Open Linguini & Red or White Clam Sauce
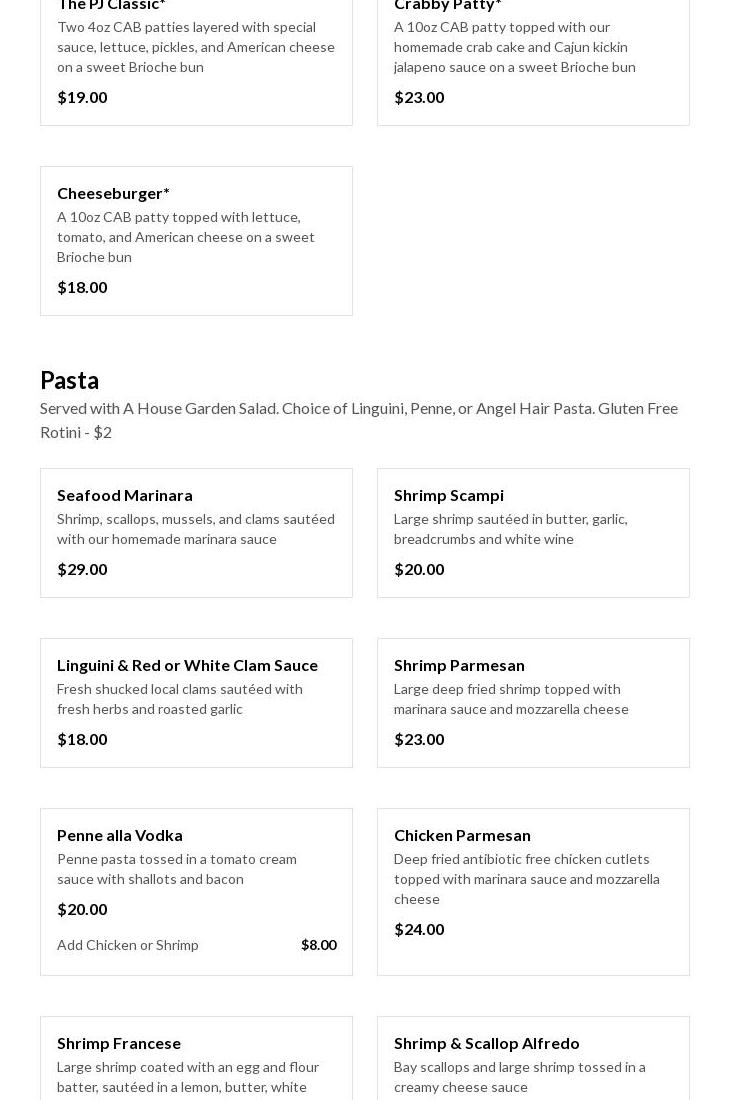Image resolution: width=730 pixels, height=1100 pixels. click(x=187, y=665)
